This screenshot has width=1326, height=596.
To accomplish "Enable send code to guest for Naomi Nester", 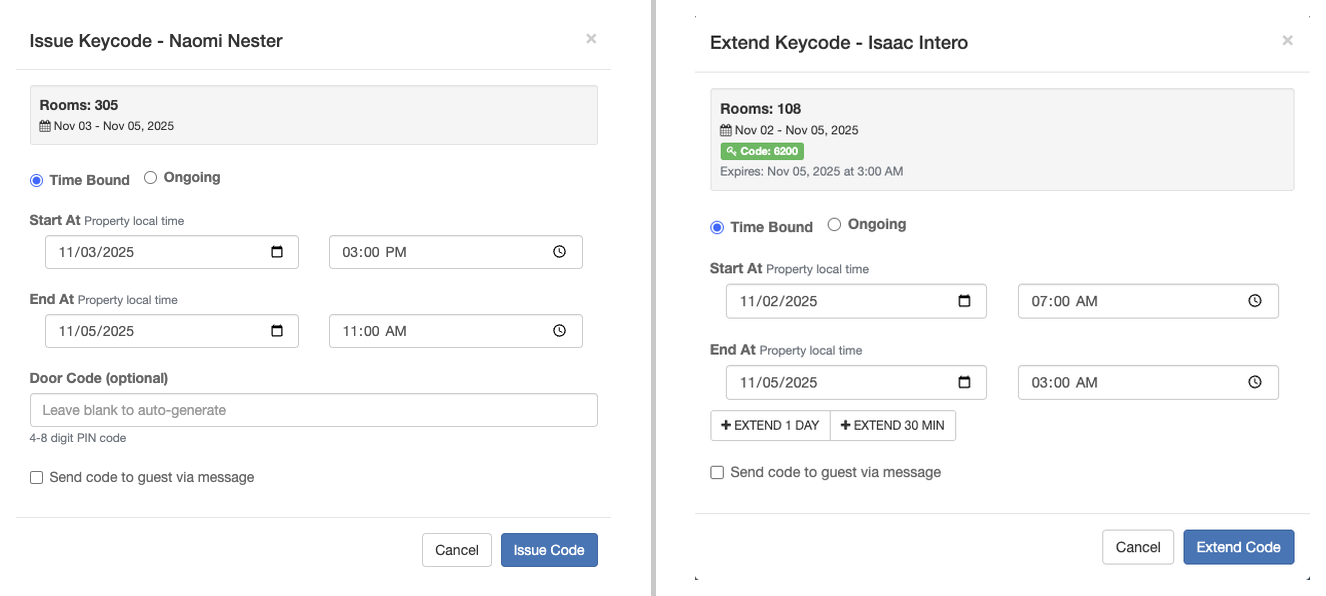I will point(37,478).
